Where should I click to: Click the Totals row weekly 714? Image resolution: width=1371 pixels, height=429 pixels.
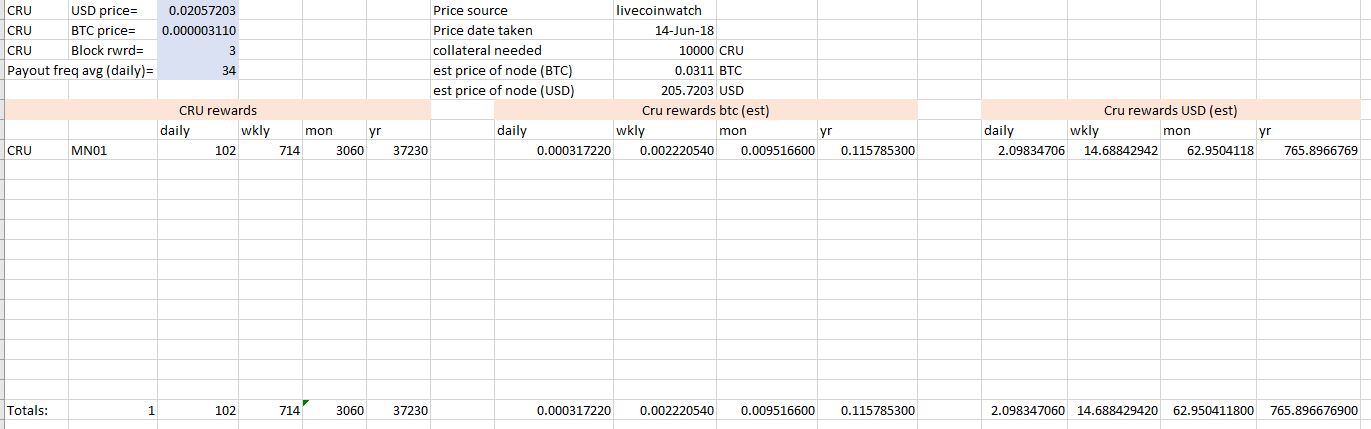coord(271,410)
